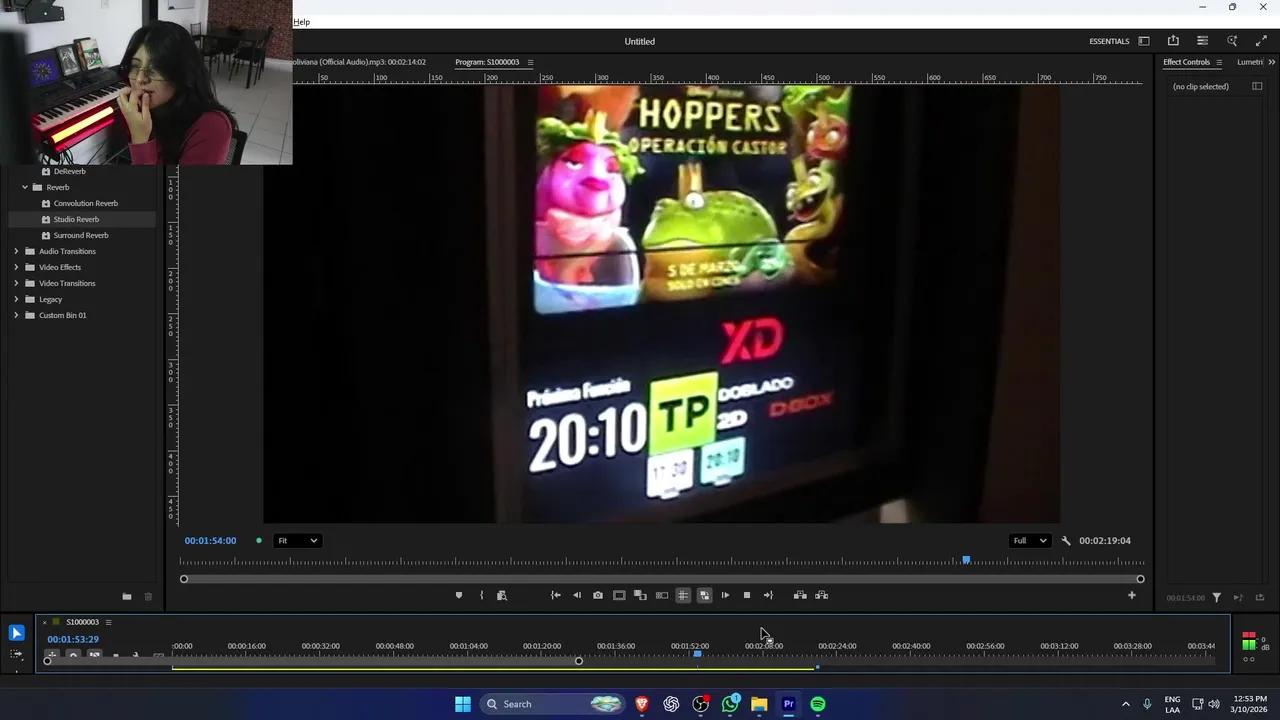Go to In point button
This screenshot has height=720, width=1280.
click(556, 595)
